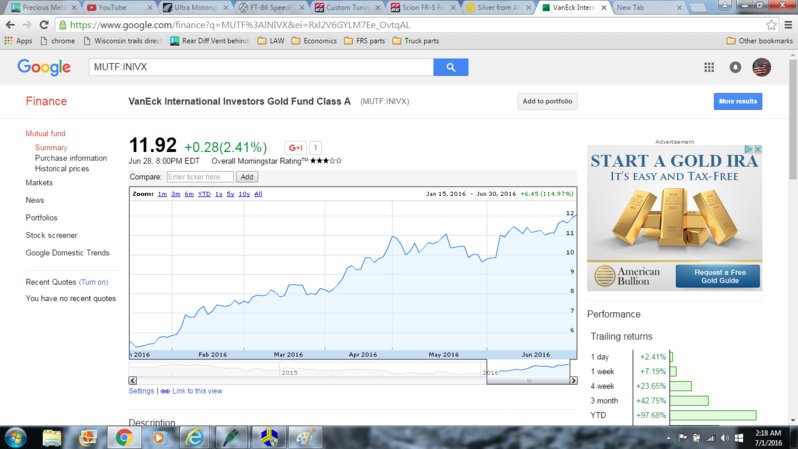798x449 pixels.
Task: Click the browser address bar URL
Action: [x=239, y=25]
